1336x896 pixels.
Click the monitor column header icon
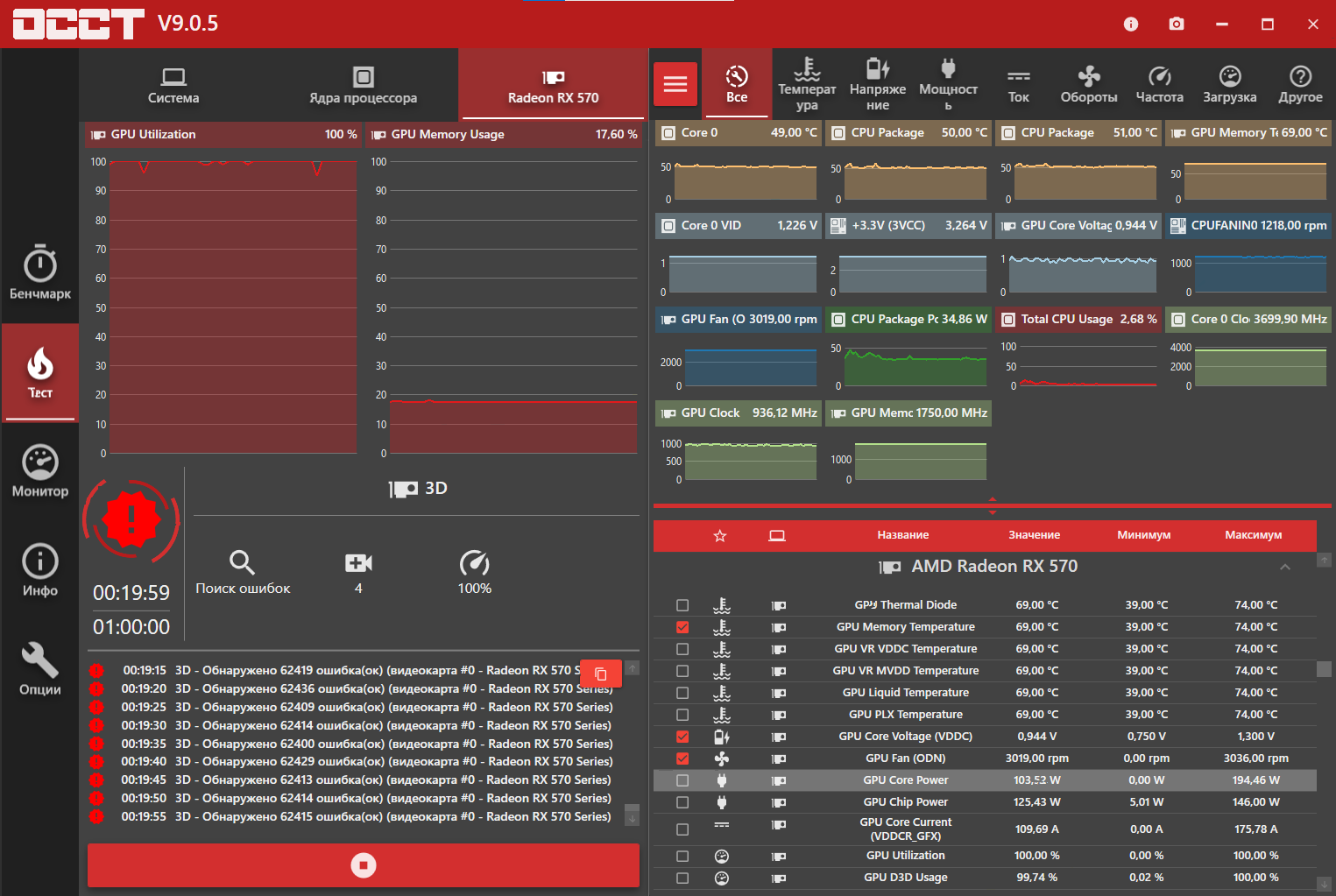pos(777,536)
